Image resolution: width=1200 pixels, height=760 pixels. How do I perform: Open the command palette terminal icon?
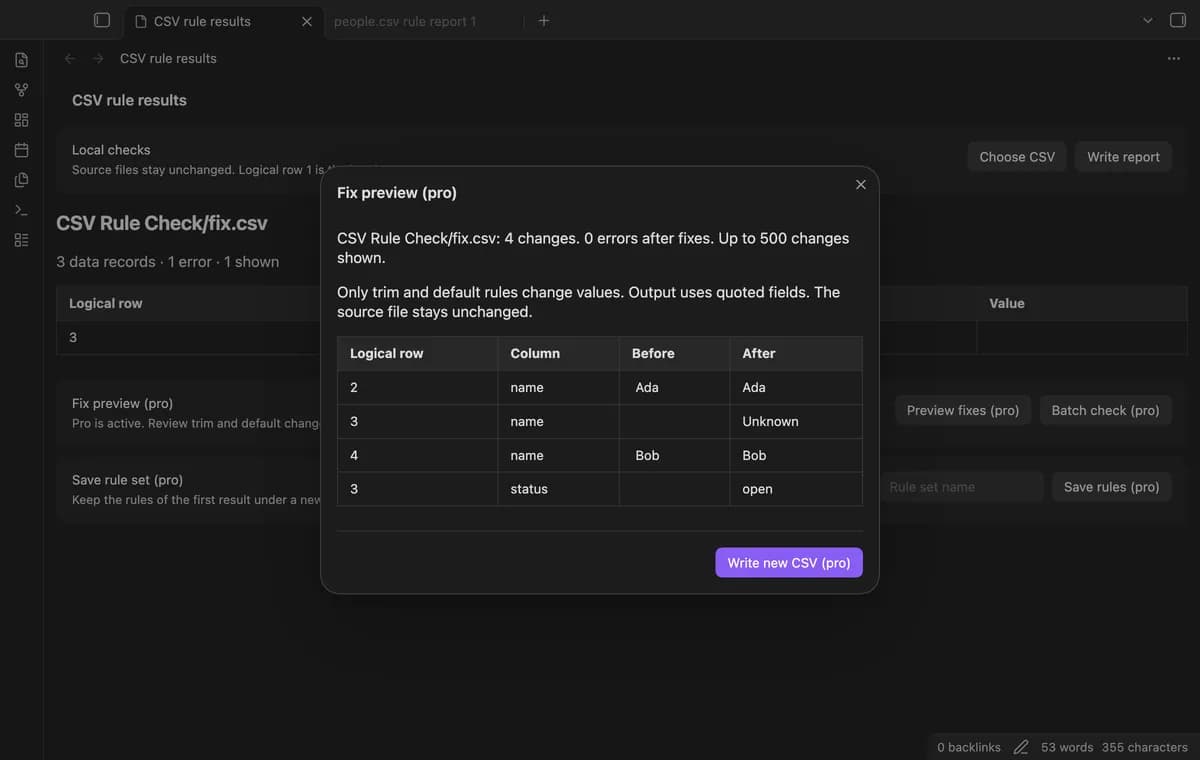click(x=21, y=210)
